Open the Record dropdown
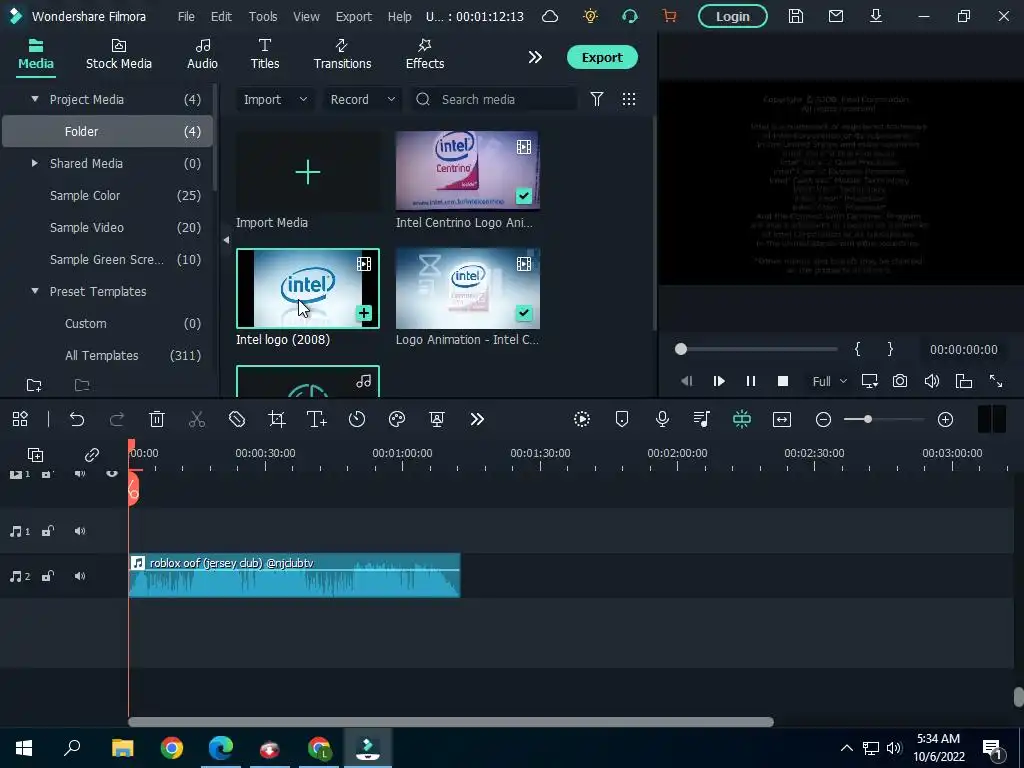Screen dimensions: 1024x768 click(x=362, y=99)
